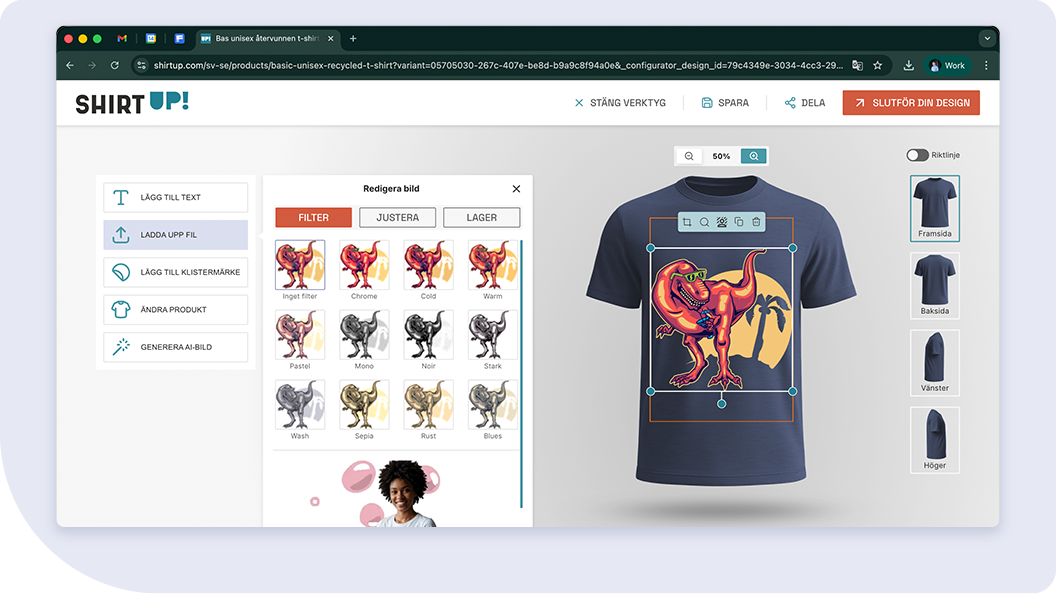The width and height of the screenshot is (1056, 594).
Task: Open browser downloads icon
Action: tap(909, 65)
